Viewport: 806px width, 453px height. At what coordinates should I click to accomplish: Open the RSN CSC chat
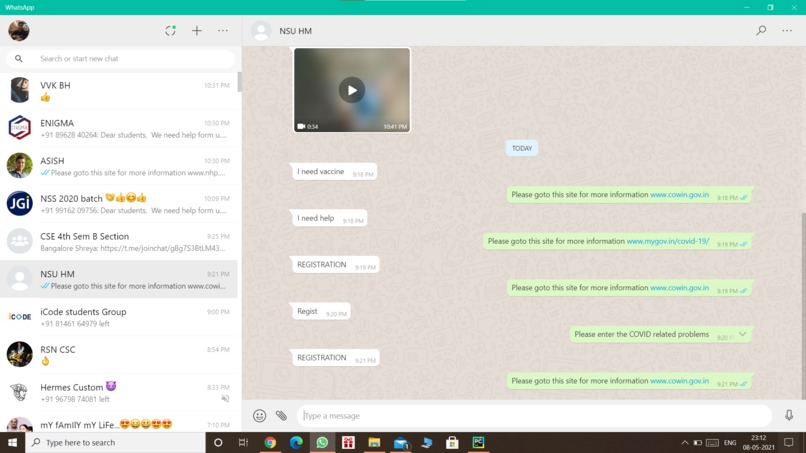tap(119, 354)
